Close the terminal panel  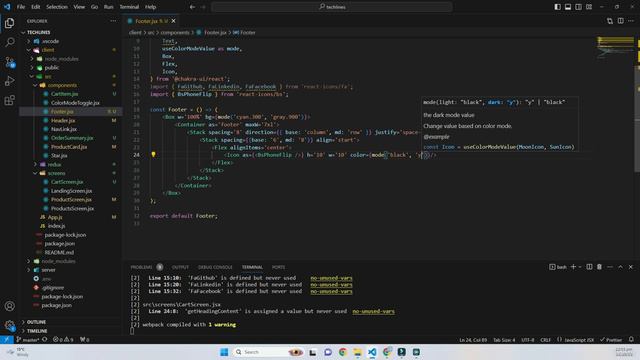(x=631, y=267)
